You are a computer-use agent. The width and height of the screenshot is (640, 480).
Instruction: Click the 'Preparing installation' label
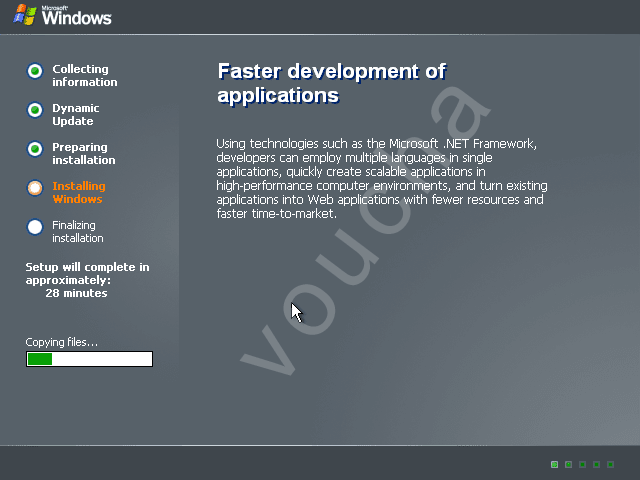tap(84, 153)
